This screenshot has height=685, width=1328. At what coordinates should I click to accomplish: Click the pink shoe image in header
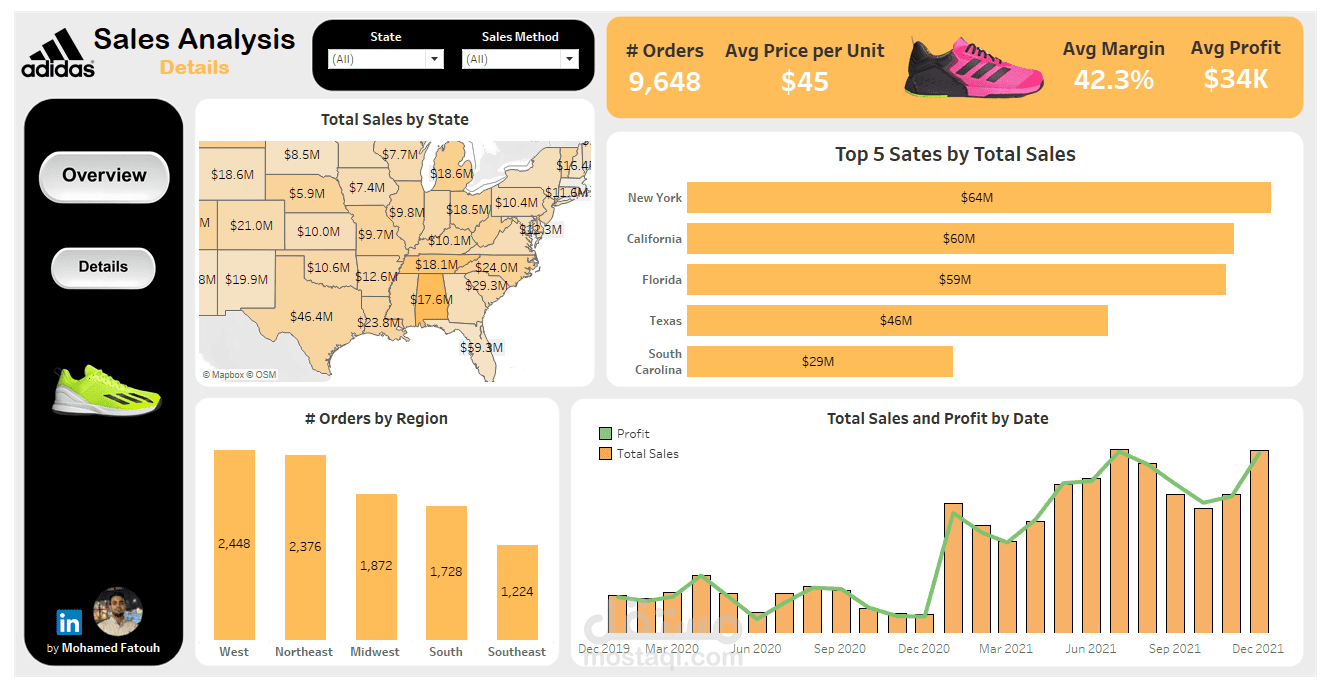point(975,69)
